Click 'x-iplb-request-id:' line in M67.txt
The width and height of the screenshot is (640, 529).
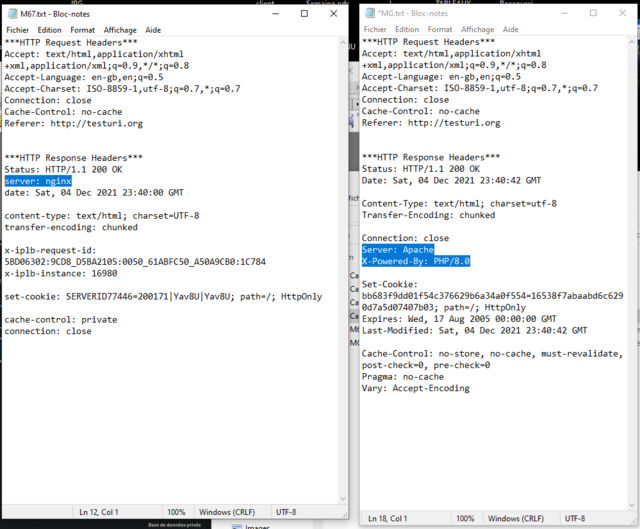(x=50, y=250)
